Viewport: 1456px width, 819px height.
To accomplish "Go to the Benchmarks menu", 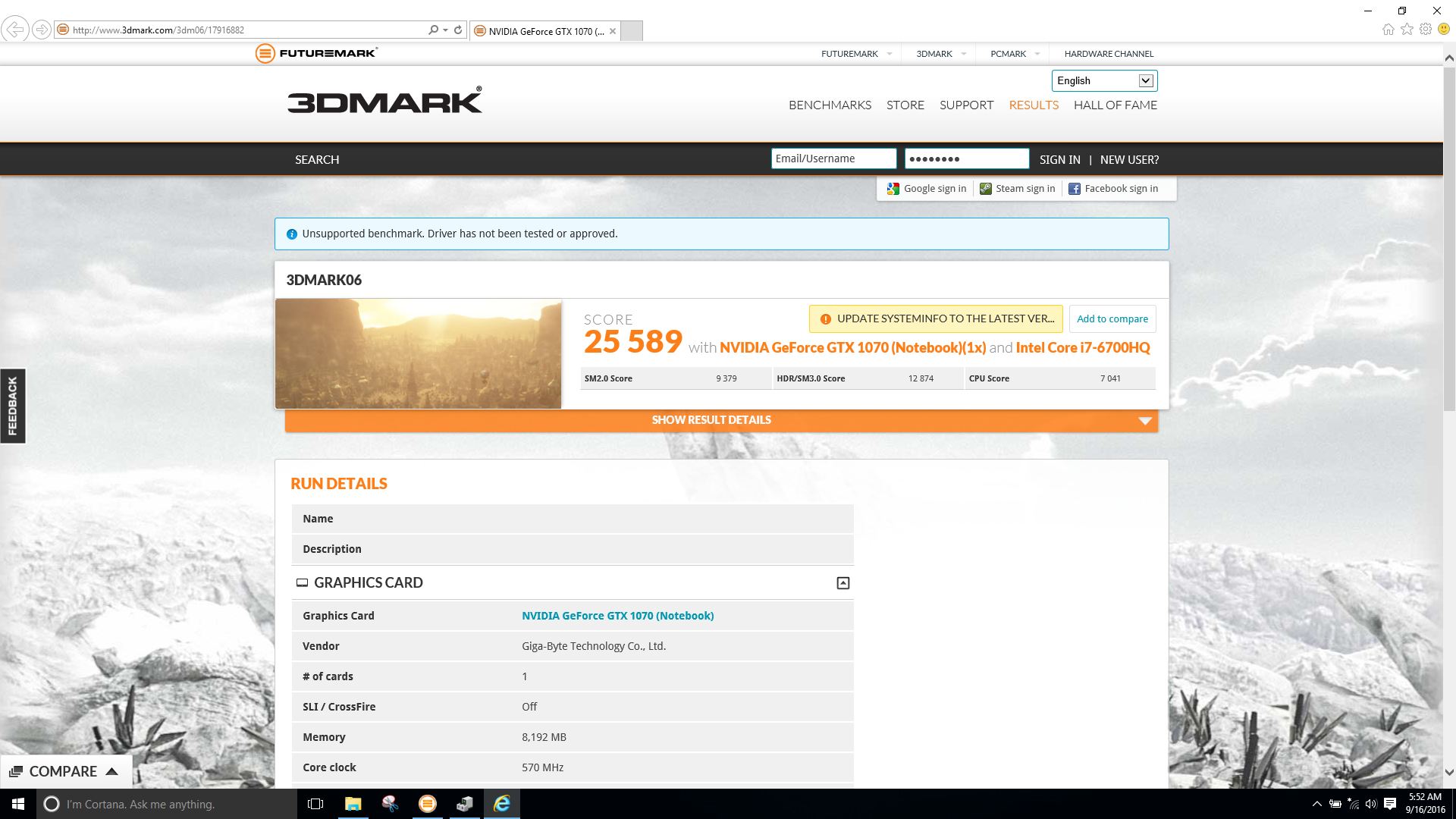I will click(x=830, y=105).
